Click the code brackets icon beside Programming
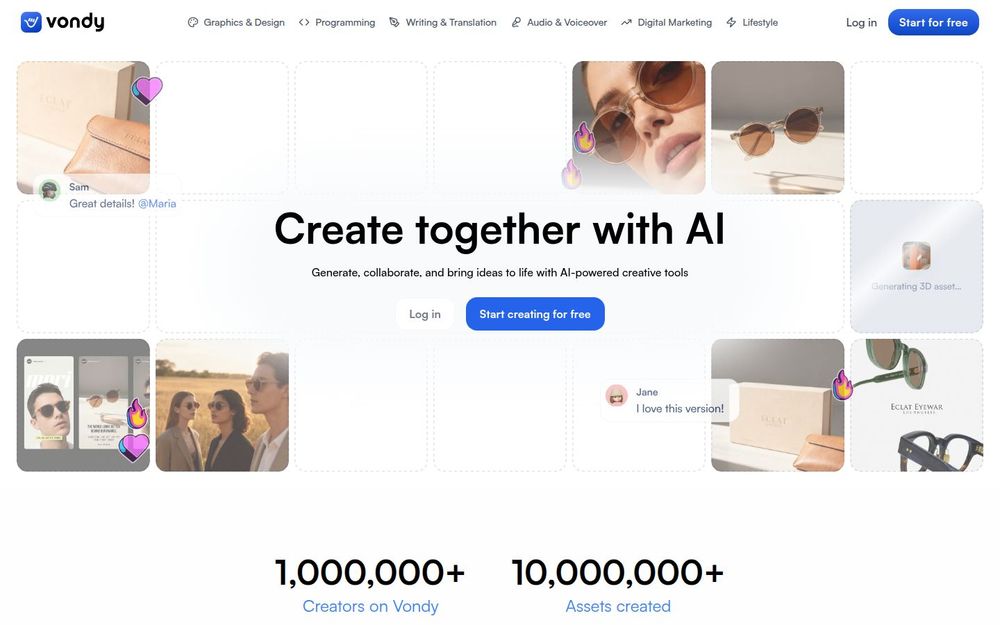Viewport: 1000px width, 625px height. (x=304, y=22)
